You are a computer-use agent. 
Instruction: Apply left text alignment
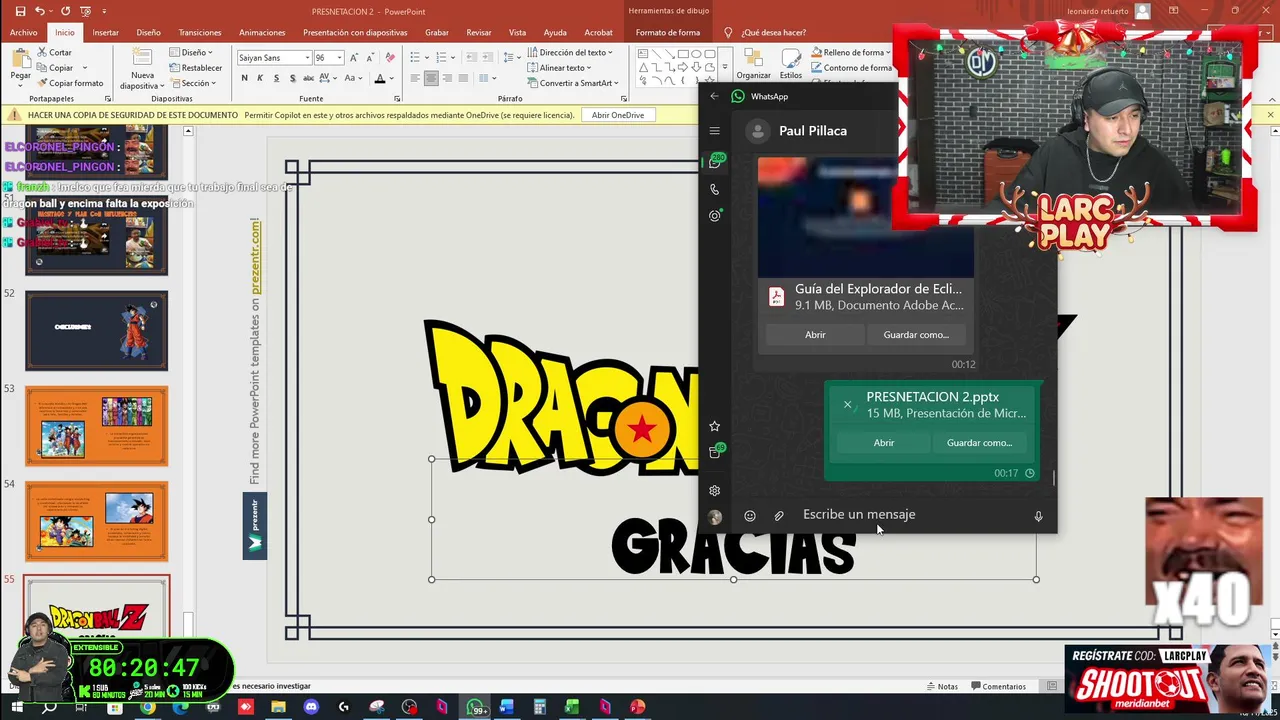(415, 78)
